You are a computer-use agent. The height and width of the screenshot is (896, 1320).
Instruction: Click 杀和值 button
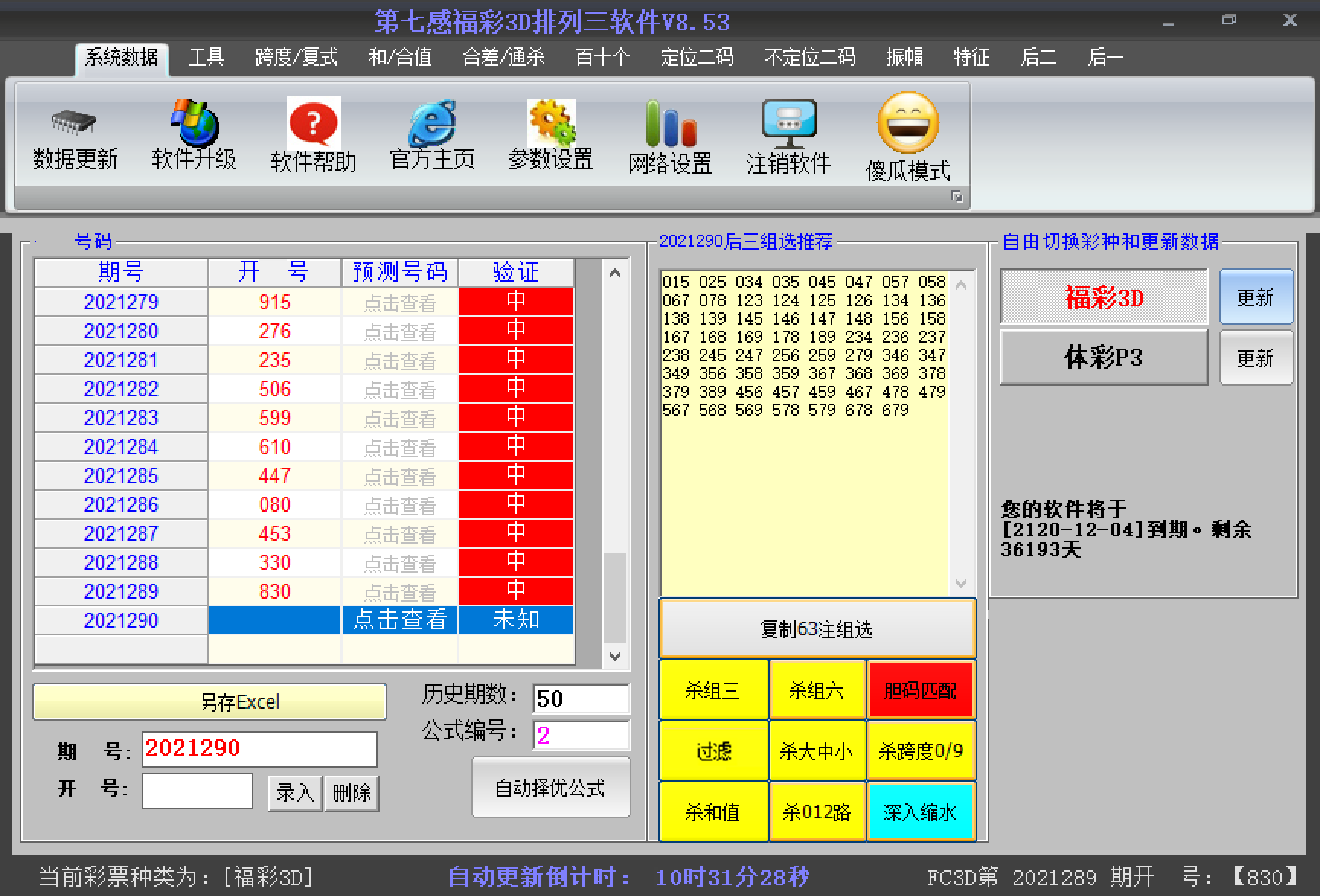point(713,812)
